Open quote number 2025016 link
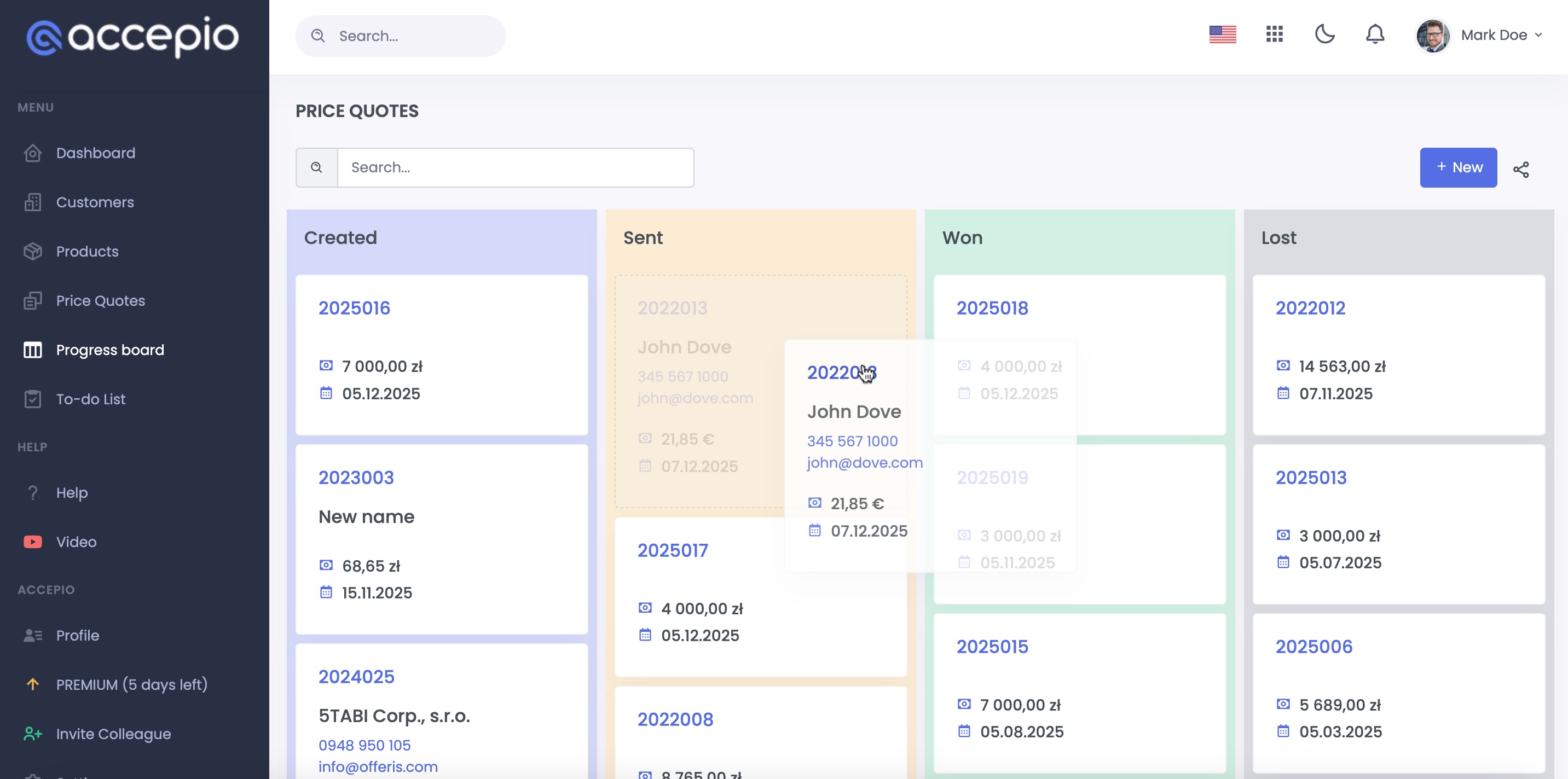 354,308
